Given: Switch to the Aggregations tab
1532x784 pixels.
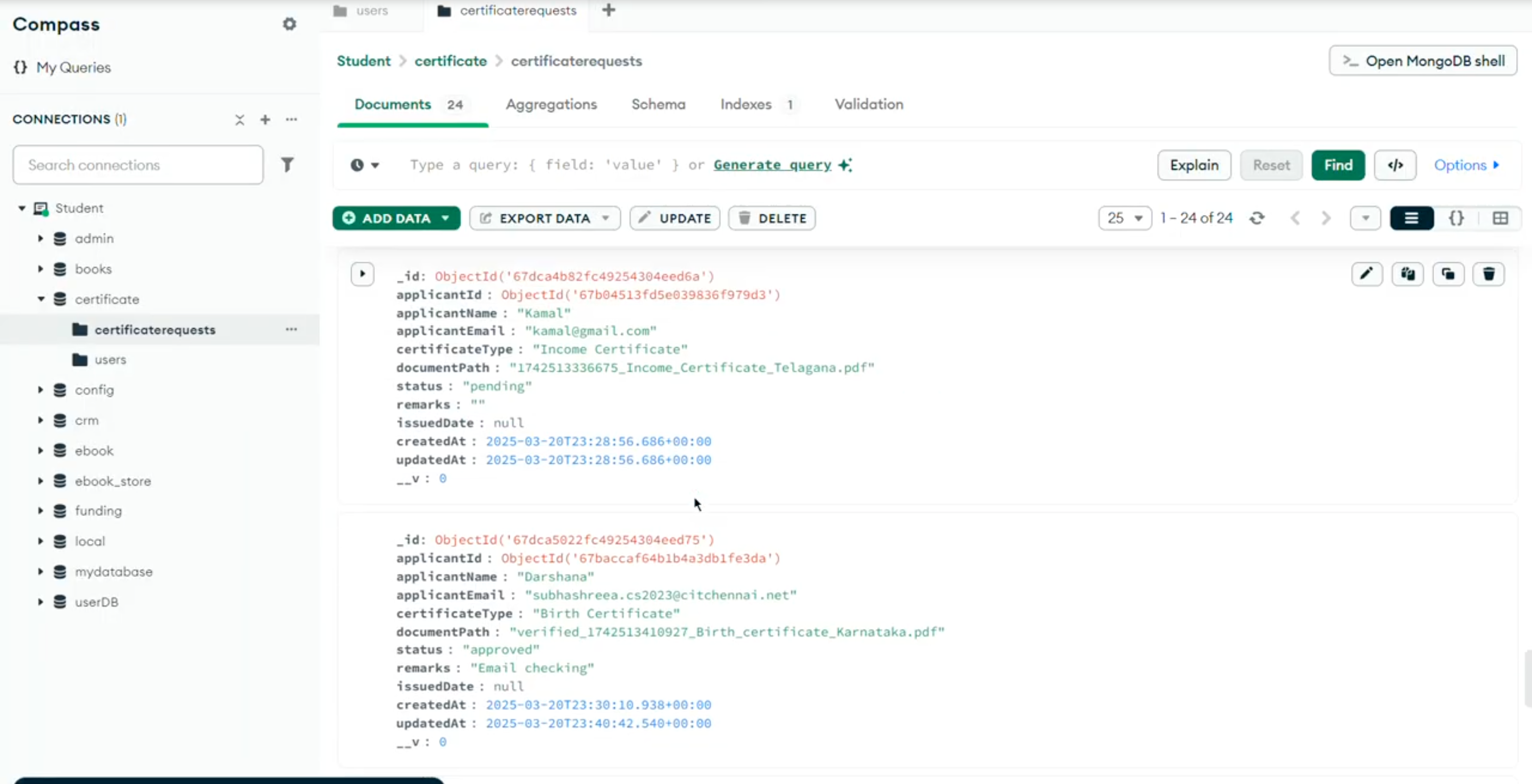Looking at the screenshot, I should click(551, 105).
